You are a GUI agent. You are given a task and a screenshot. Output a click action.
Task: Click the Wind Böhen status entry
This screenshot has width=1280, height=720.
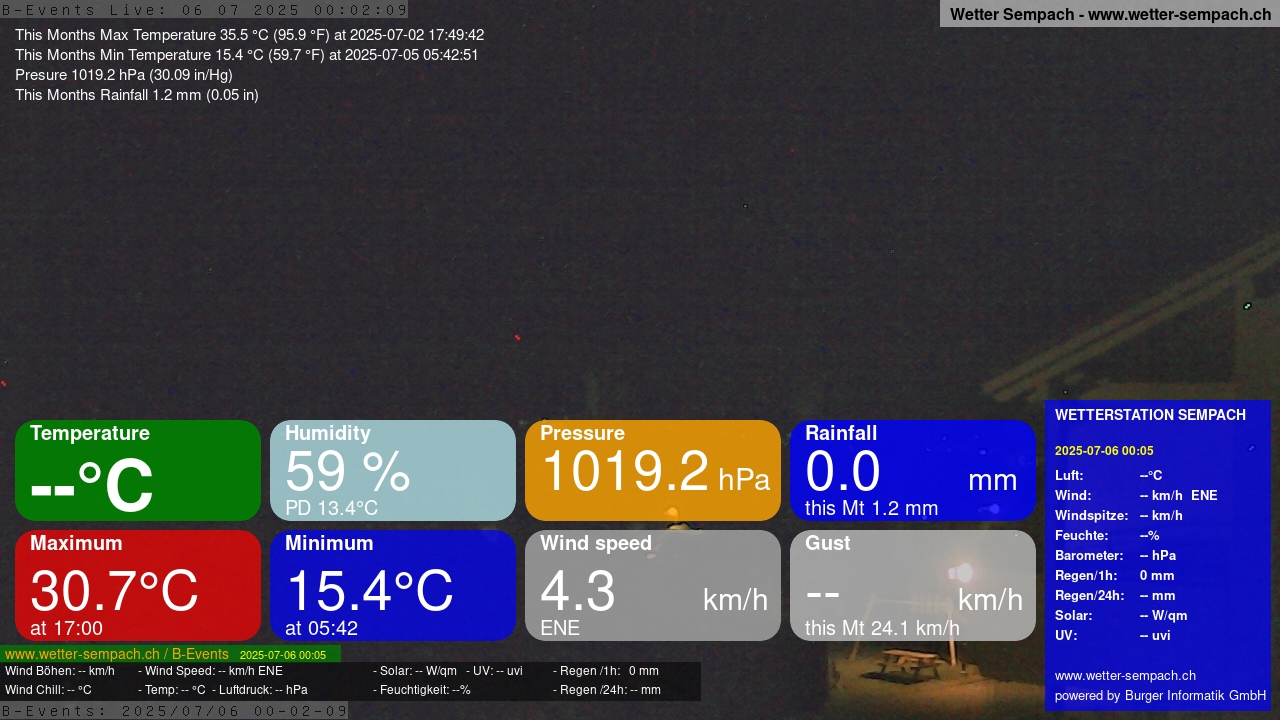tap(60, 671)
